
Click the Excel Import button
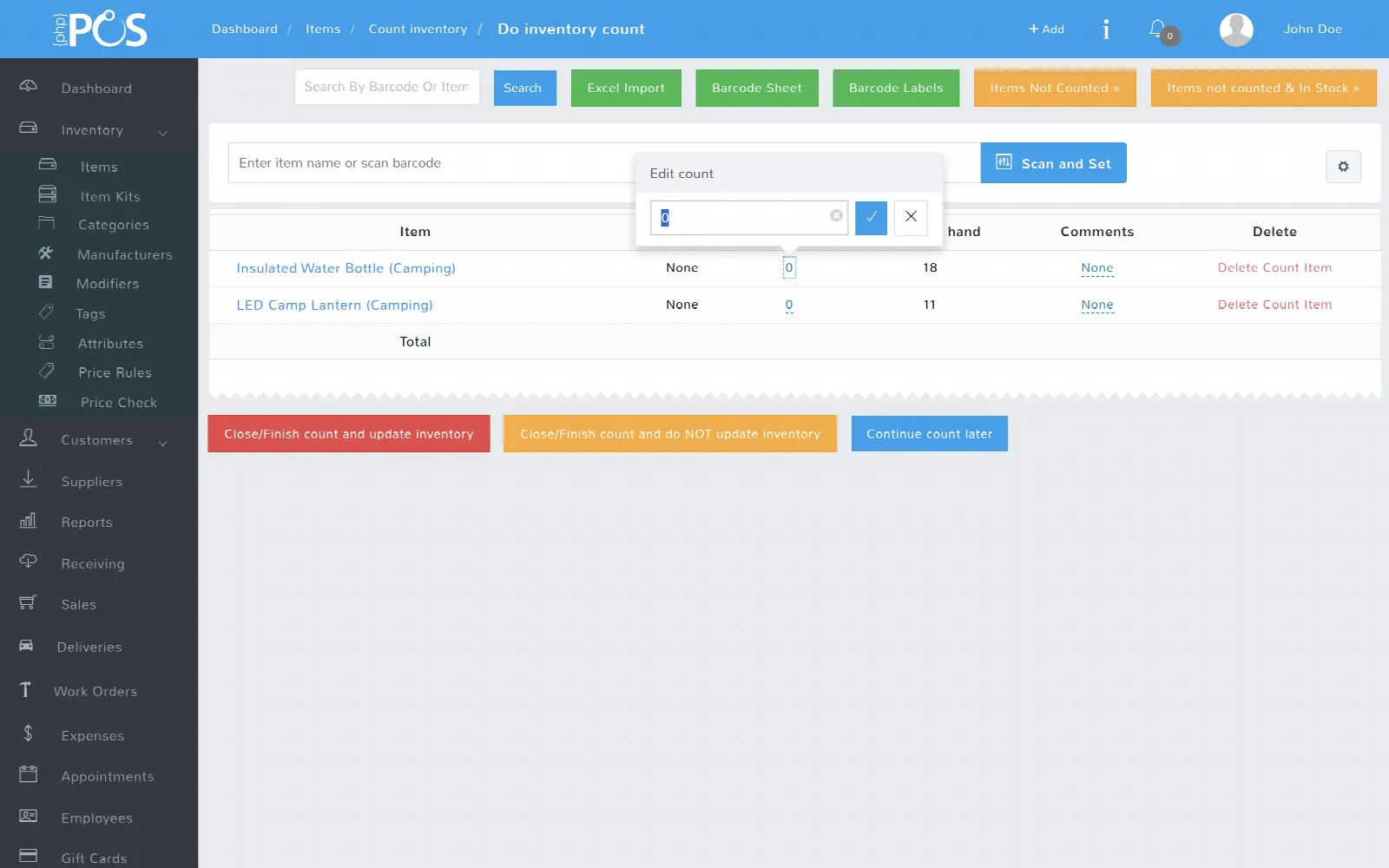[626, 88]
